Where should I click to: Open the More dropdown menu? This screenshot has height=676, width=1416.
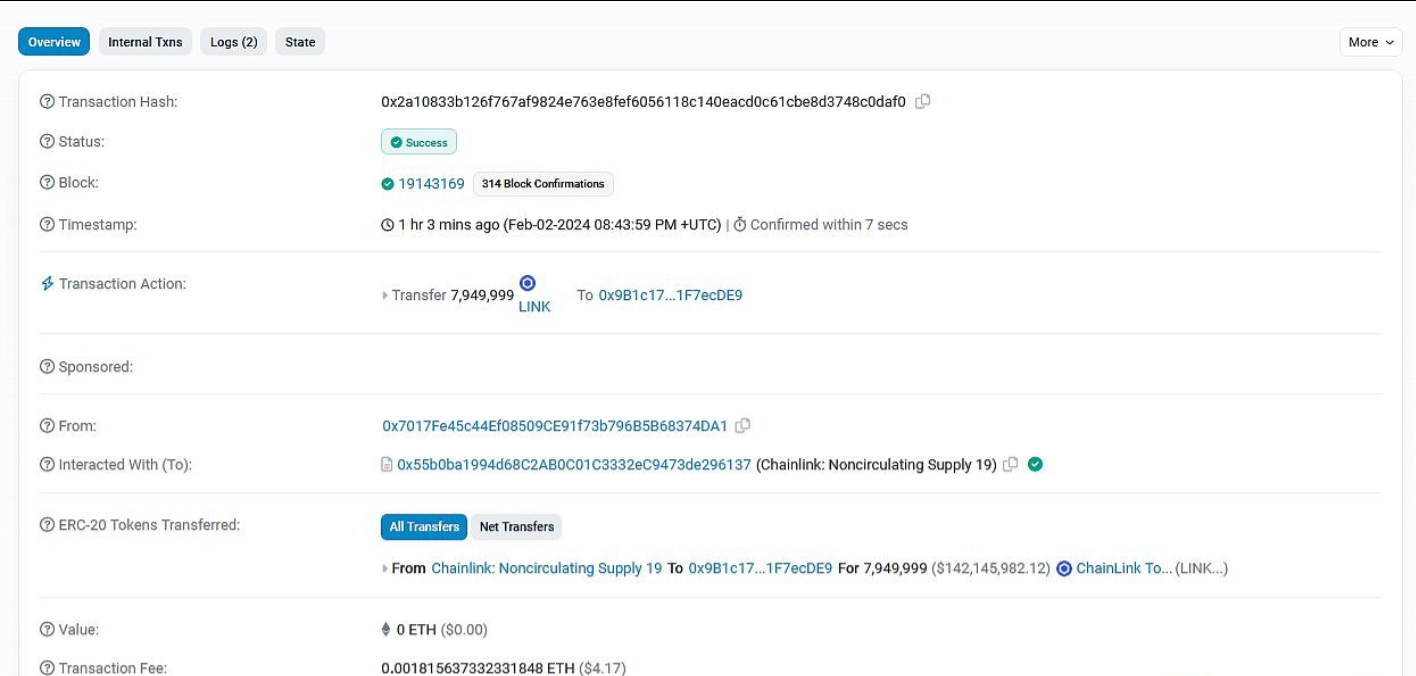click(x=1370, y=42)
